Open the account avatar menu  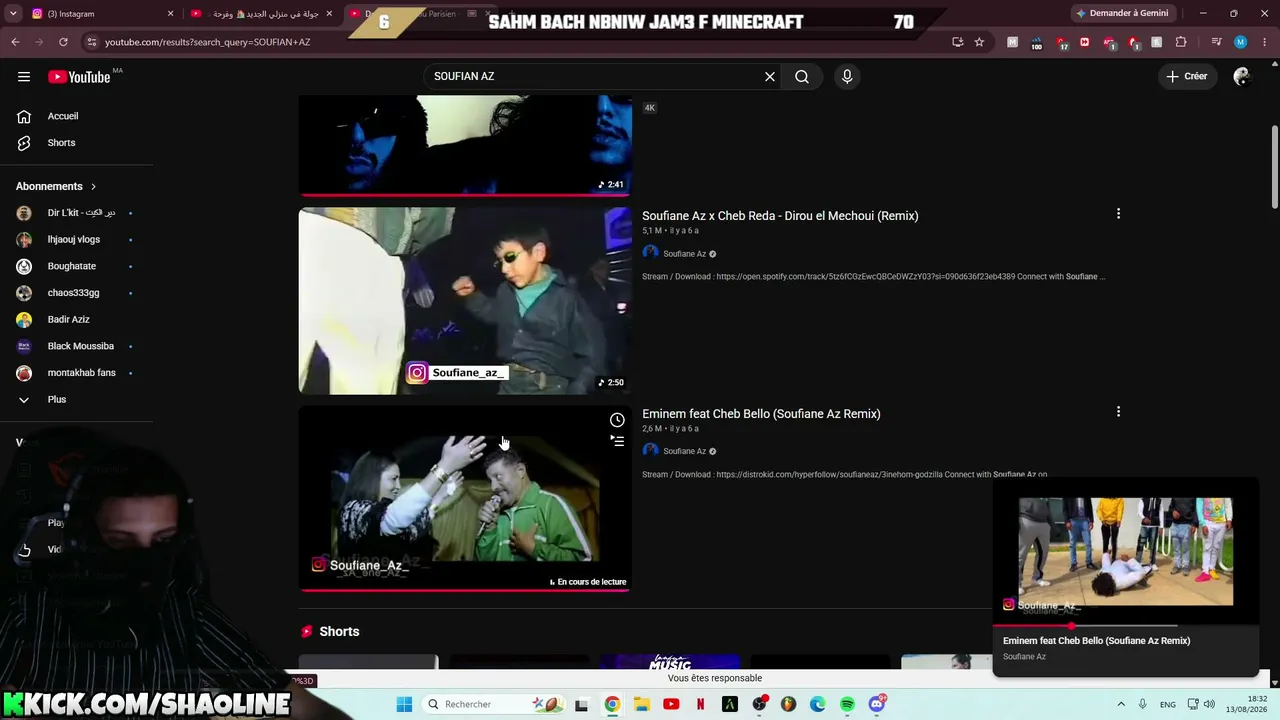(x=1242, y=76)
